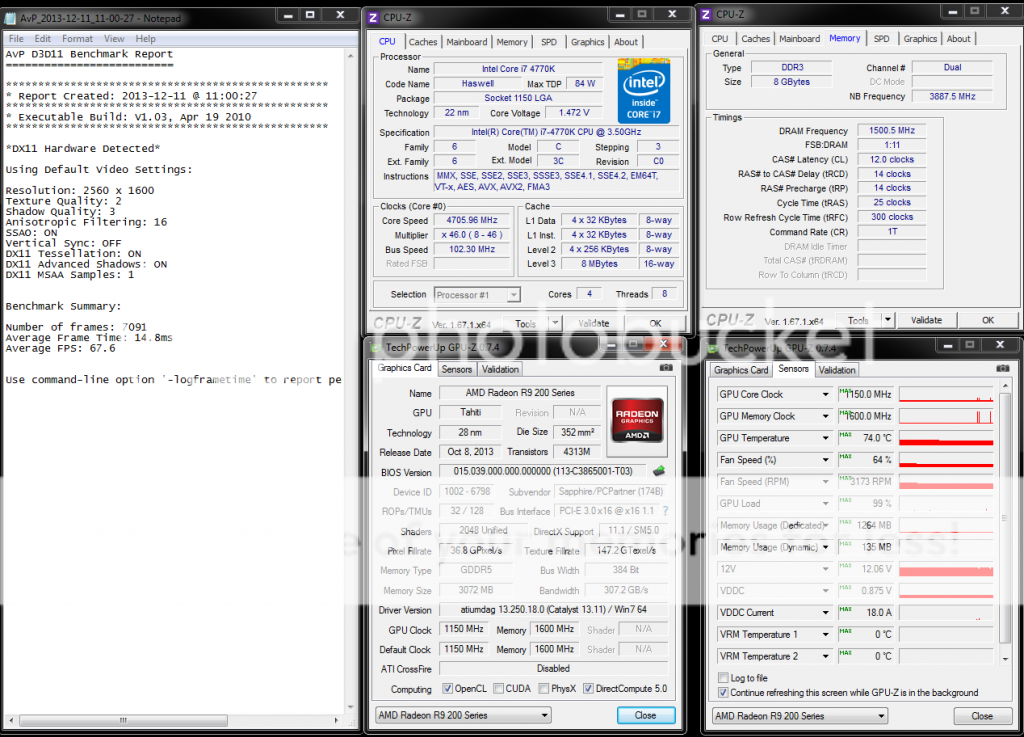Uncheck Continue refreshing in background
This screenshot has height=737, width=1024.
(x=723, y=692)
